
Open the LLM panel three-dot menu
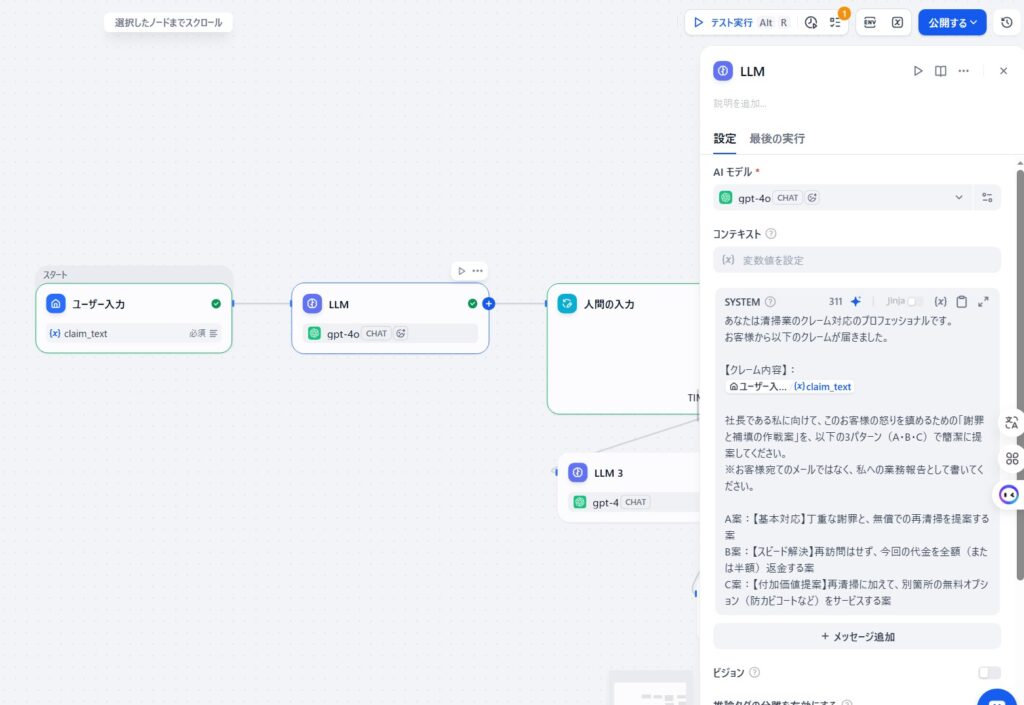pyautogui.click(x=963, y=71)
